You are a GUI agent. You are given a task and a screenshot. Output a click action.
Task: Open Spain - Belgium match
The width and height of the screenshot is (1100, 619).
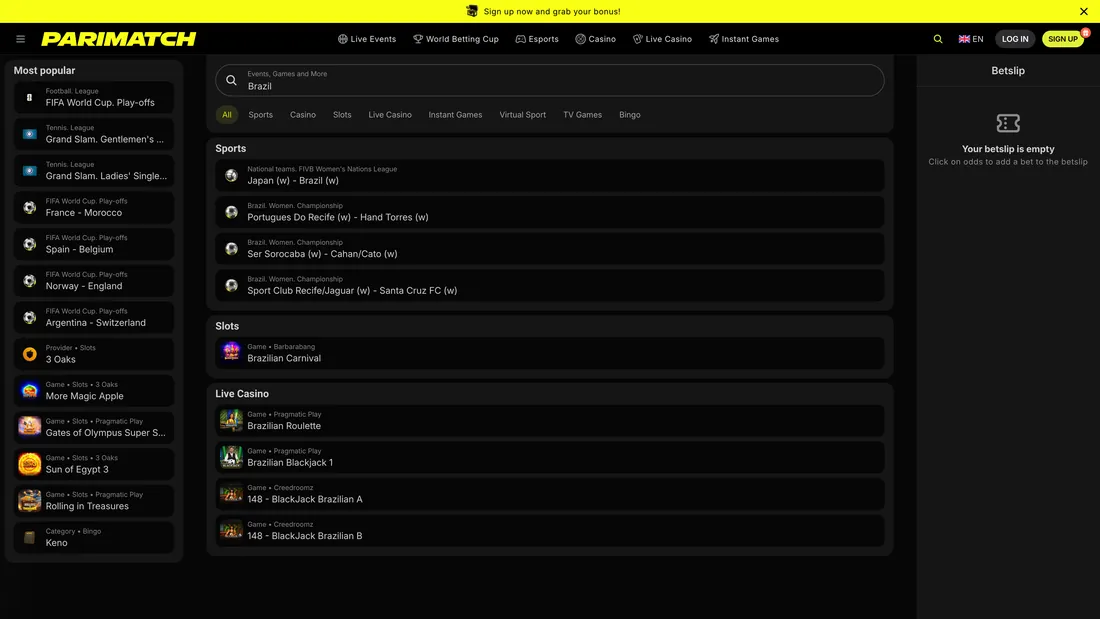pyautogui.click(x=94, y=244)
